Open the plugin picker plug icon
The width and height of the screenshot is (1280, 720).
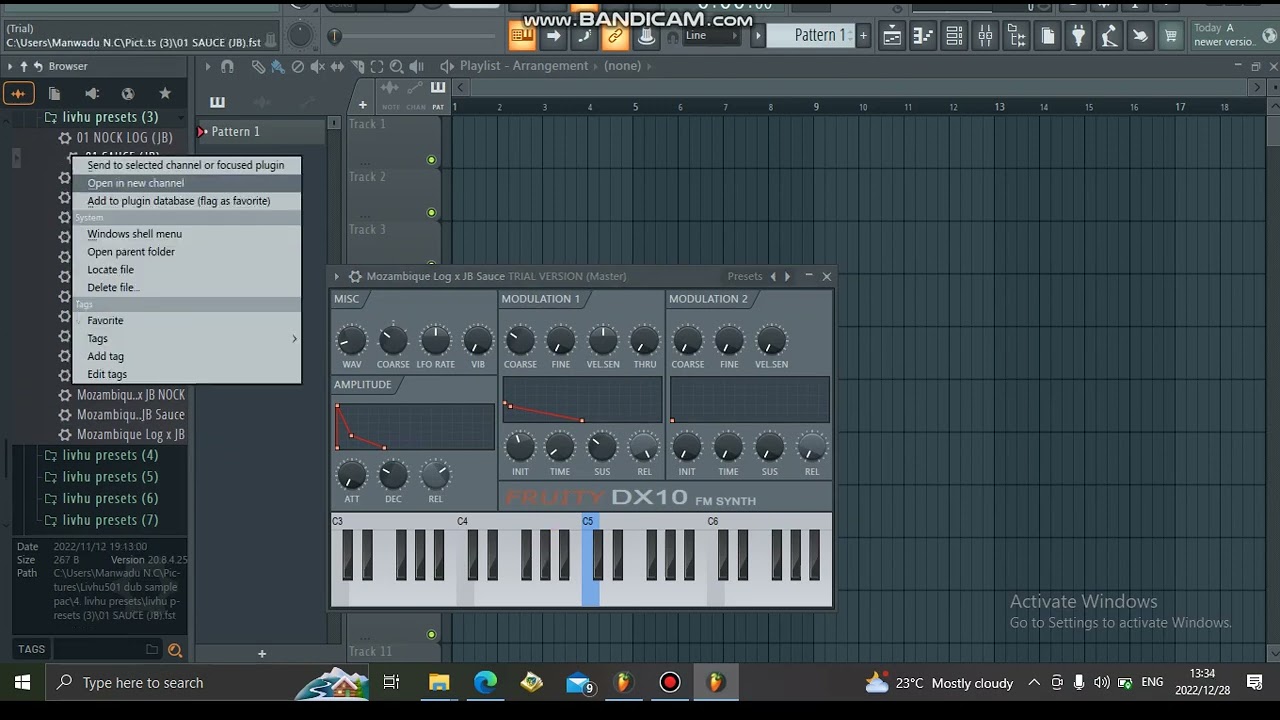click(x=1078, y=37)
